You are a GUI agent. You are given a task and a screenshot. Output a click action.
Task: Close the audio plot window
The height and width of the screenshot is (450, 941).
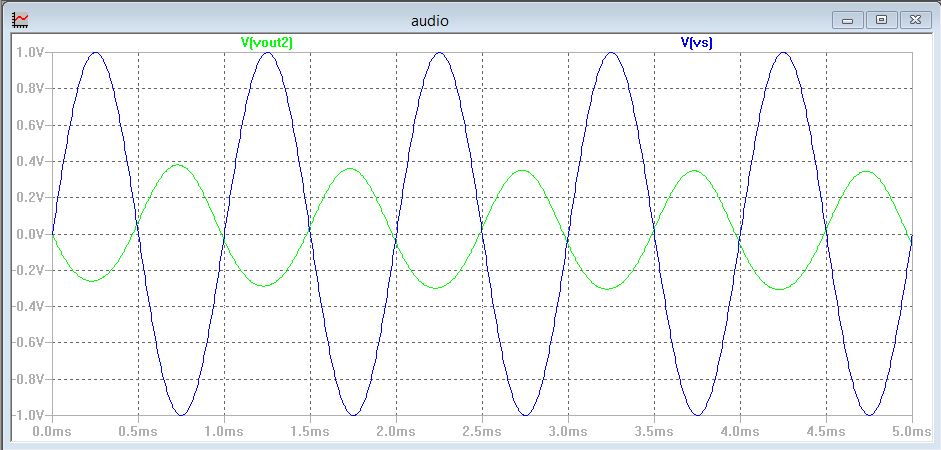(x=915, y=20)
